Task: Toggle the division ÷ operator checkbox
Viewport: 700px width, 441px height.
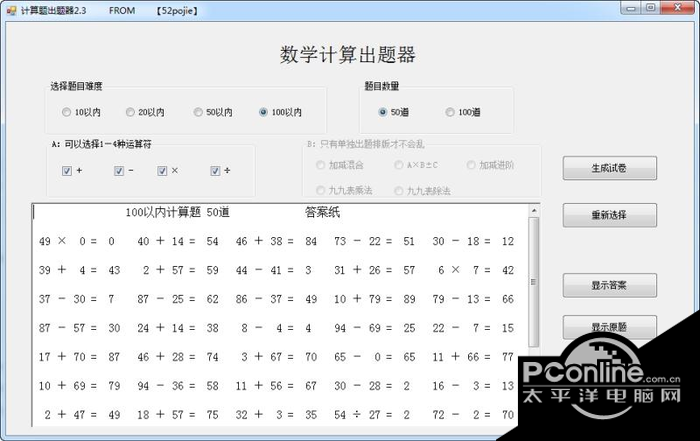Action: (215, 171)
